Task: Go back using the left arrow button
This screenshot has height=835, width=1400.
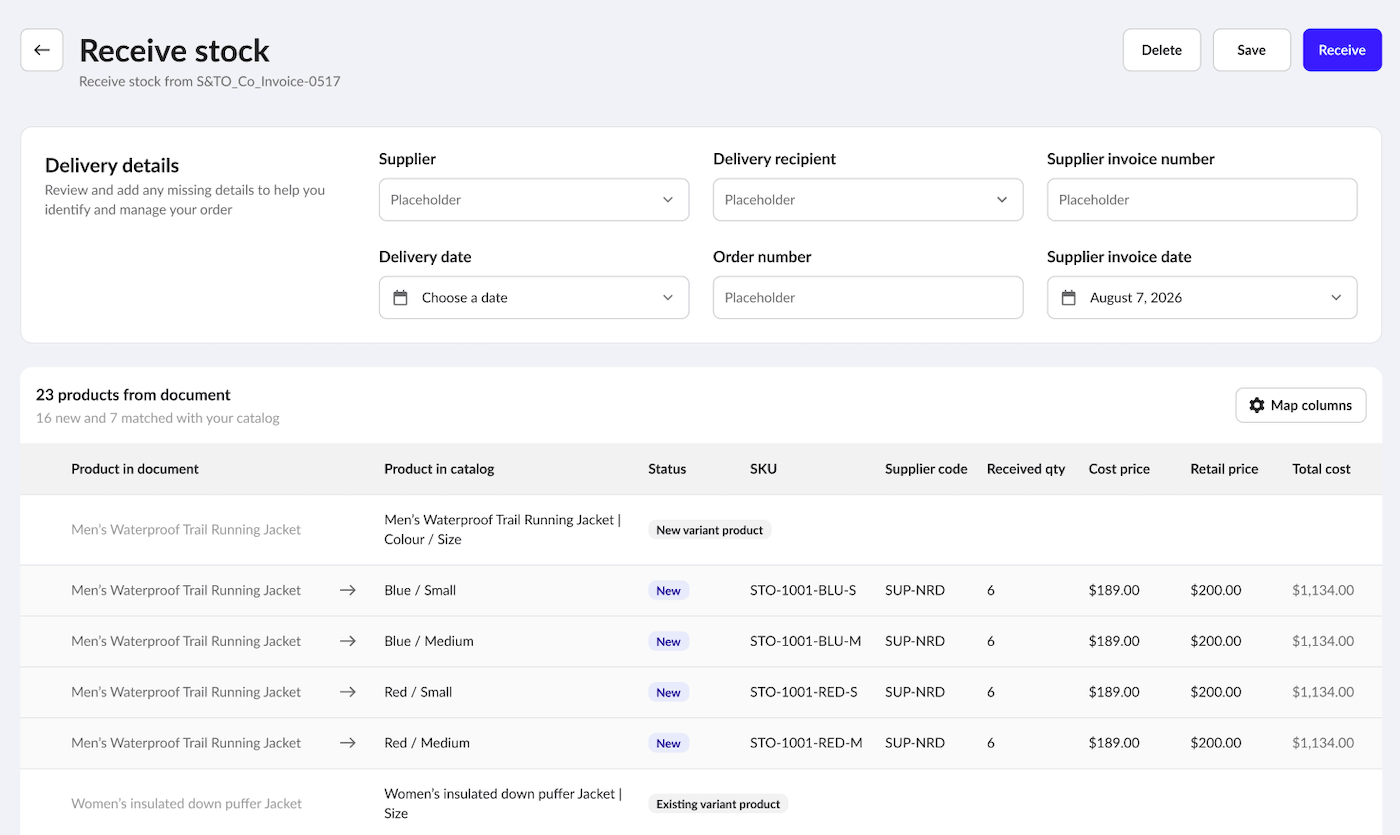Action: pos(42,50)
